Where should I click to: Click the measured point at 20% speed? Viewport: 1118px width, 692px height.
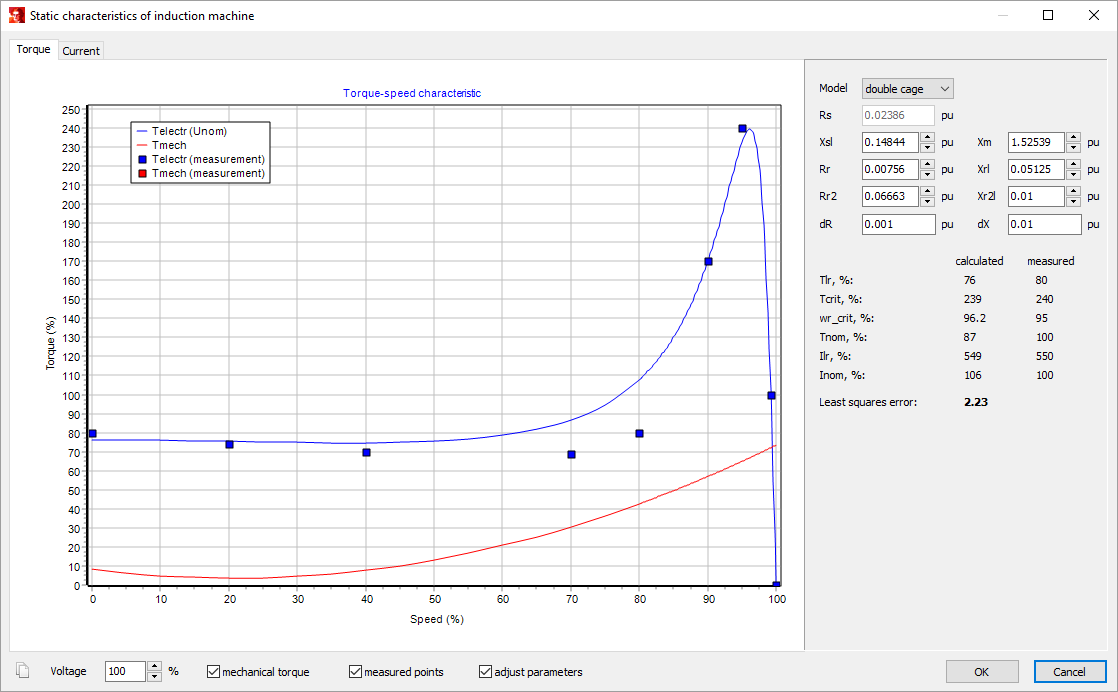[x=230, y=445]
